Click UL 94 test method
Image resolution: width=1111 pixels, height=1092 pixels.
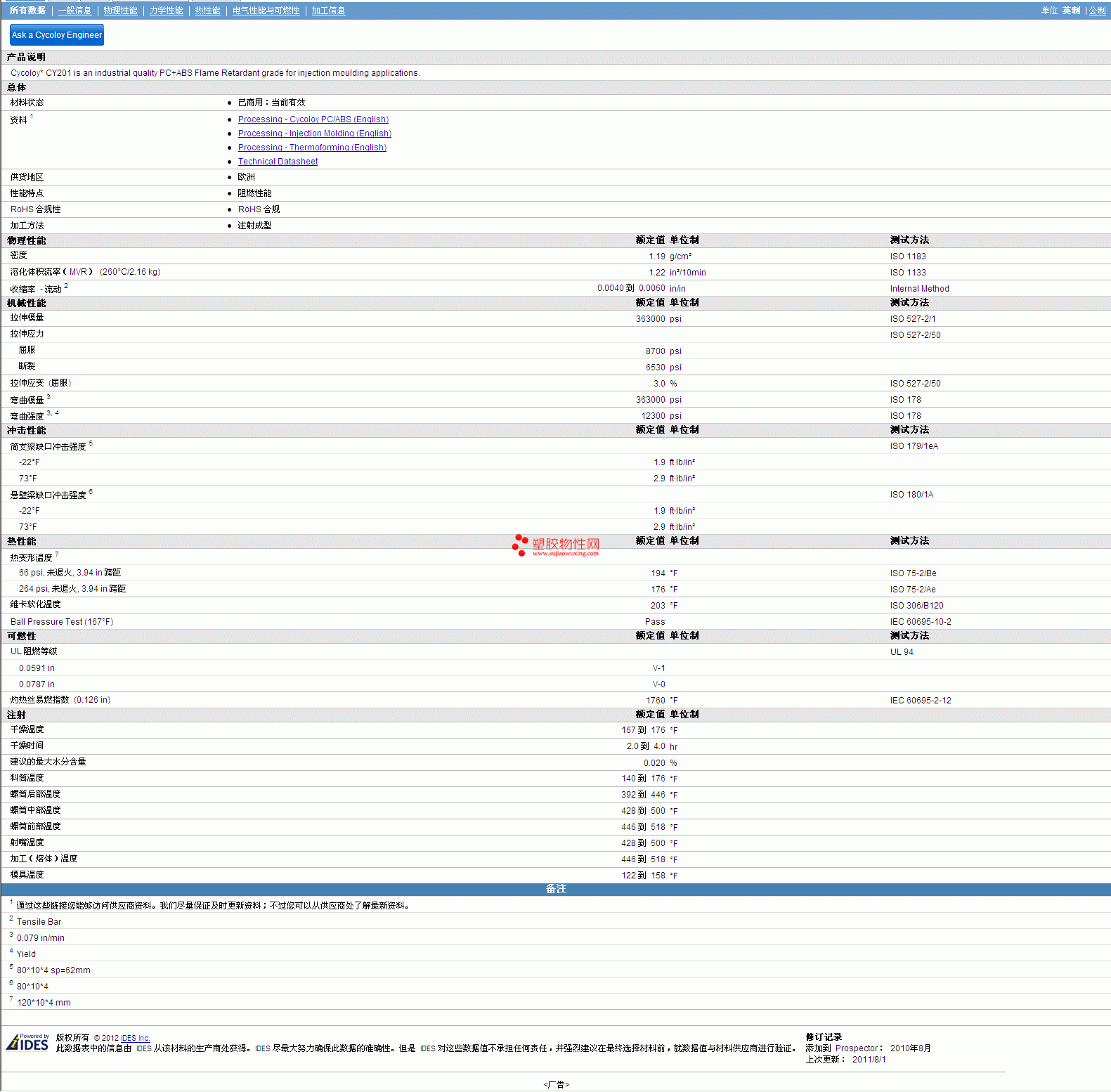click(902, 652)
